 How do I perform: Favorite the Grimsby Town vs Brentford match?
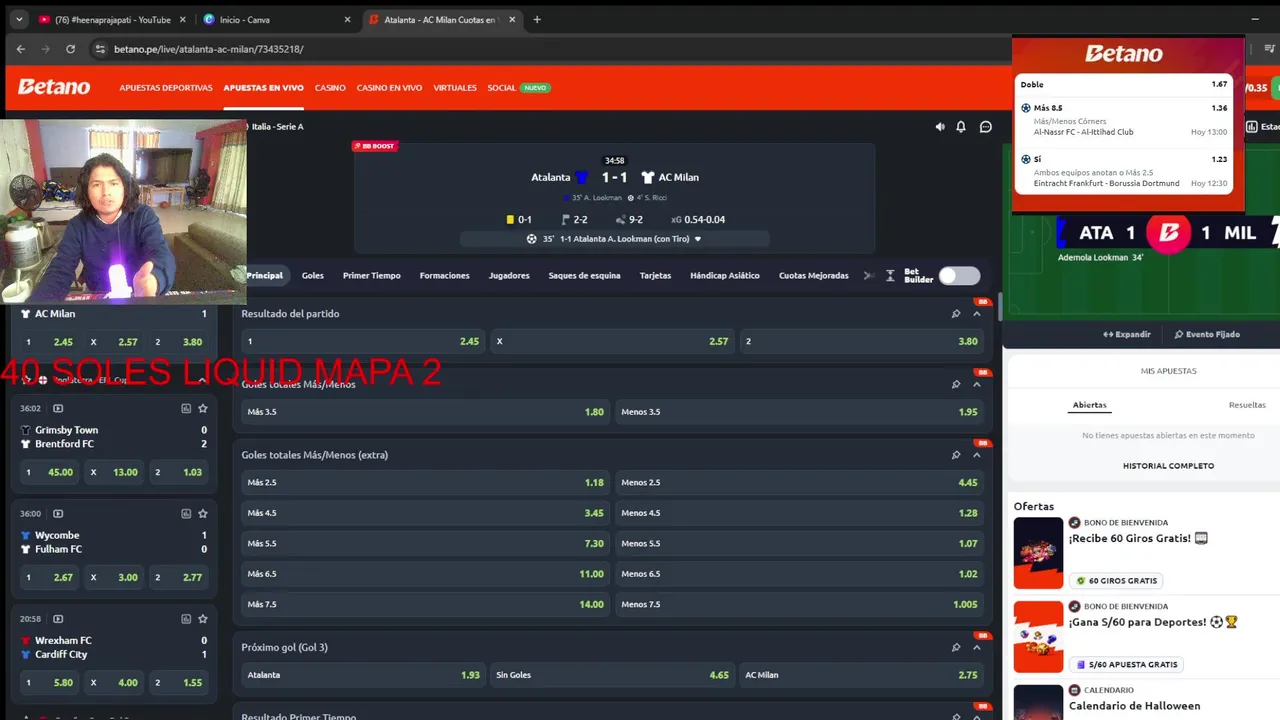(203, 408)
